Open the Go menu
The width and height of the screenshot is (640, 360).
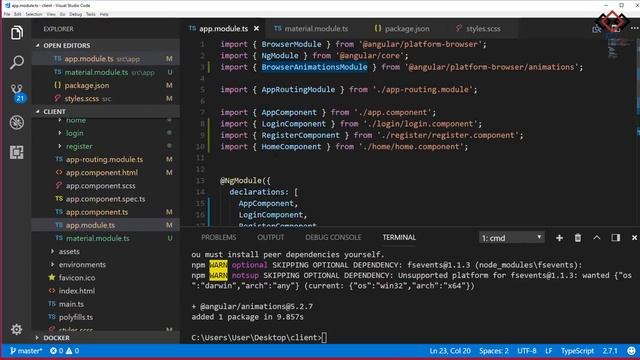coord(62,14)
